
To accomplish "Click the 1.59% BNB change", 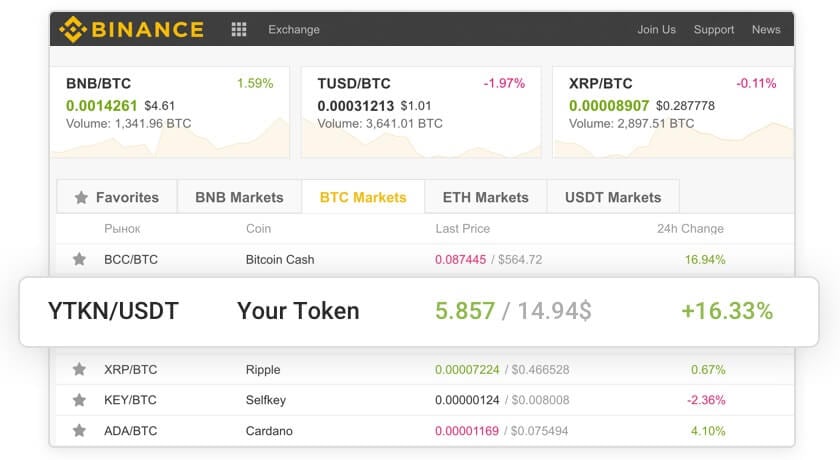I will coord(255,83).
